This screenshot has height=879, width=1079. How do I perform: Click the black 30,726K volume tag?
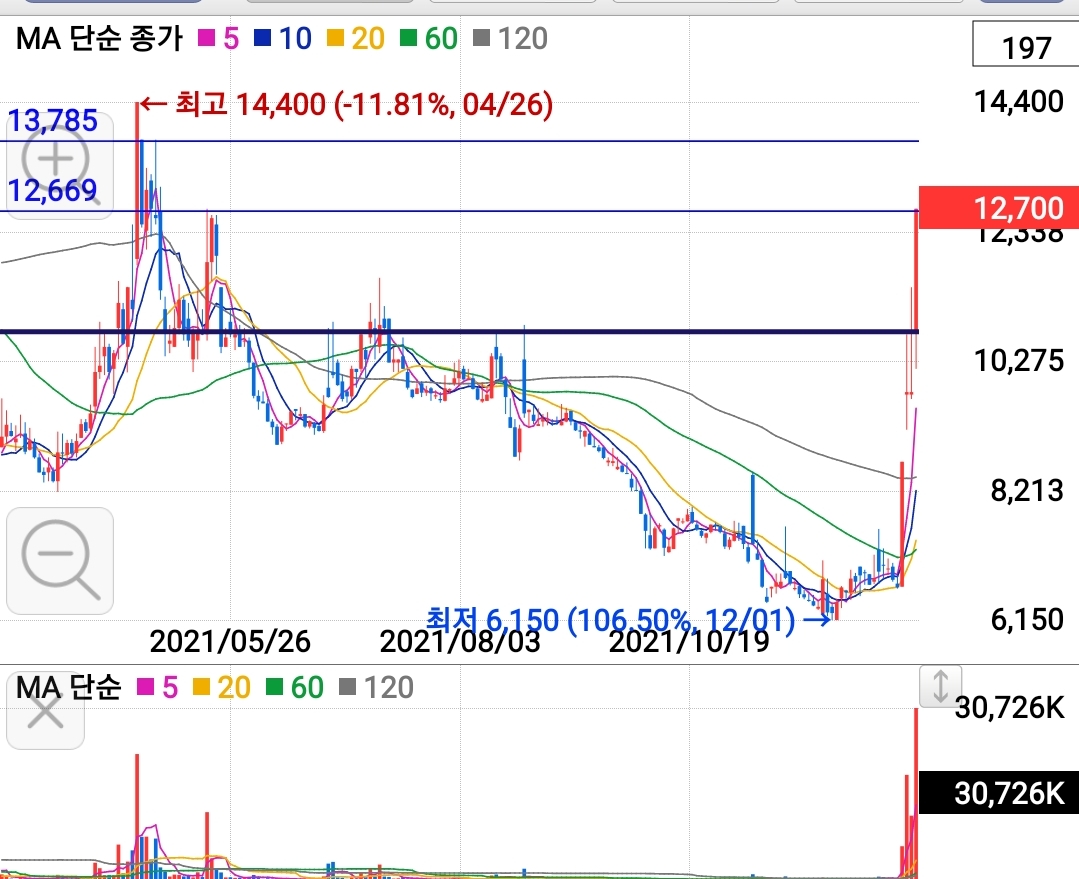999,793
